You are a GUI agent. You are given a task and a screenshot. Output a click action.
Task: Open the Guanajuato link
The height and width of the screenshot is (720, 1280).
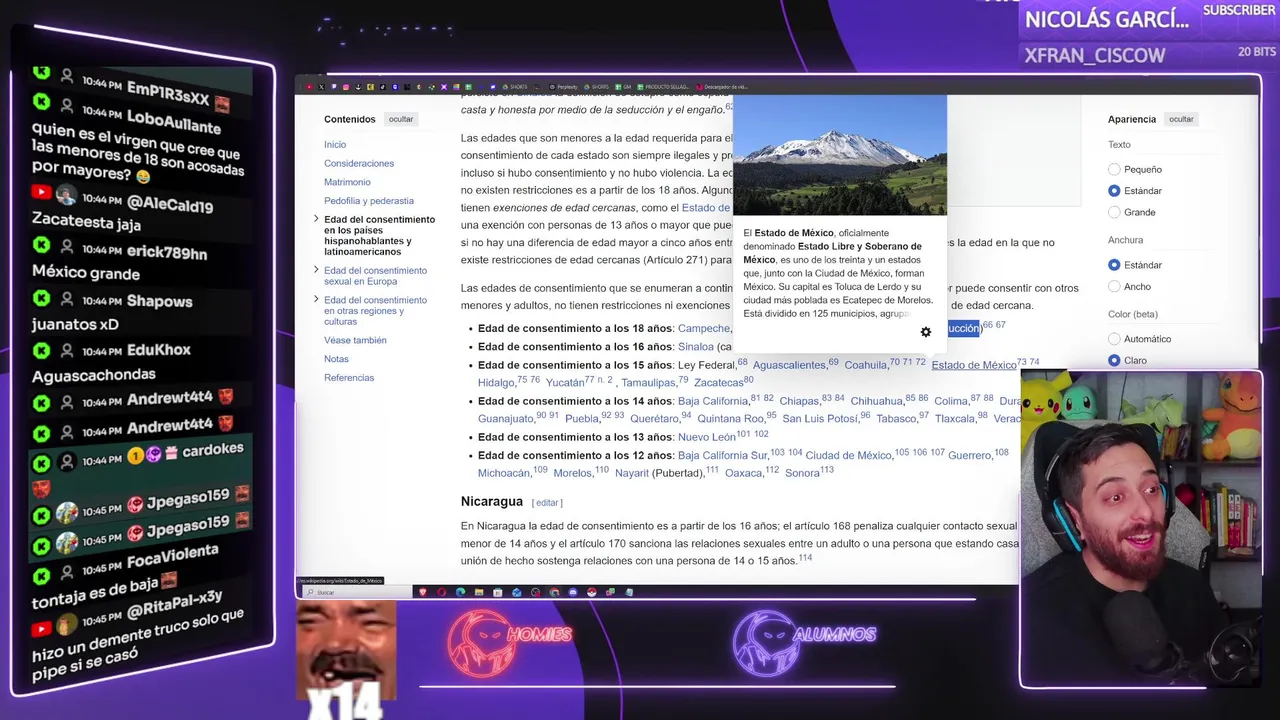pyautogui.click(x=505, y=419)
